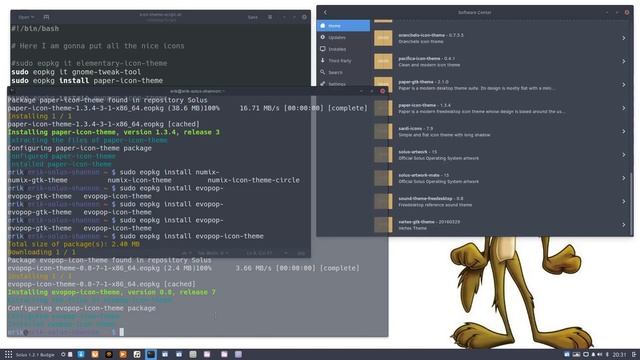Select the sound-theme-freedesktop package title
This screenshot has height=360, width=640.
[425, 198]
